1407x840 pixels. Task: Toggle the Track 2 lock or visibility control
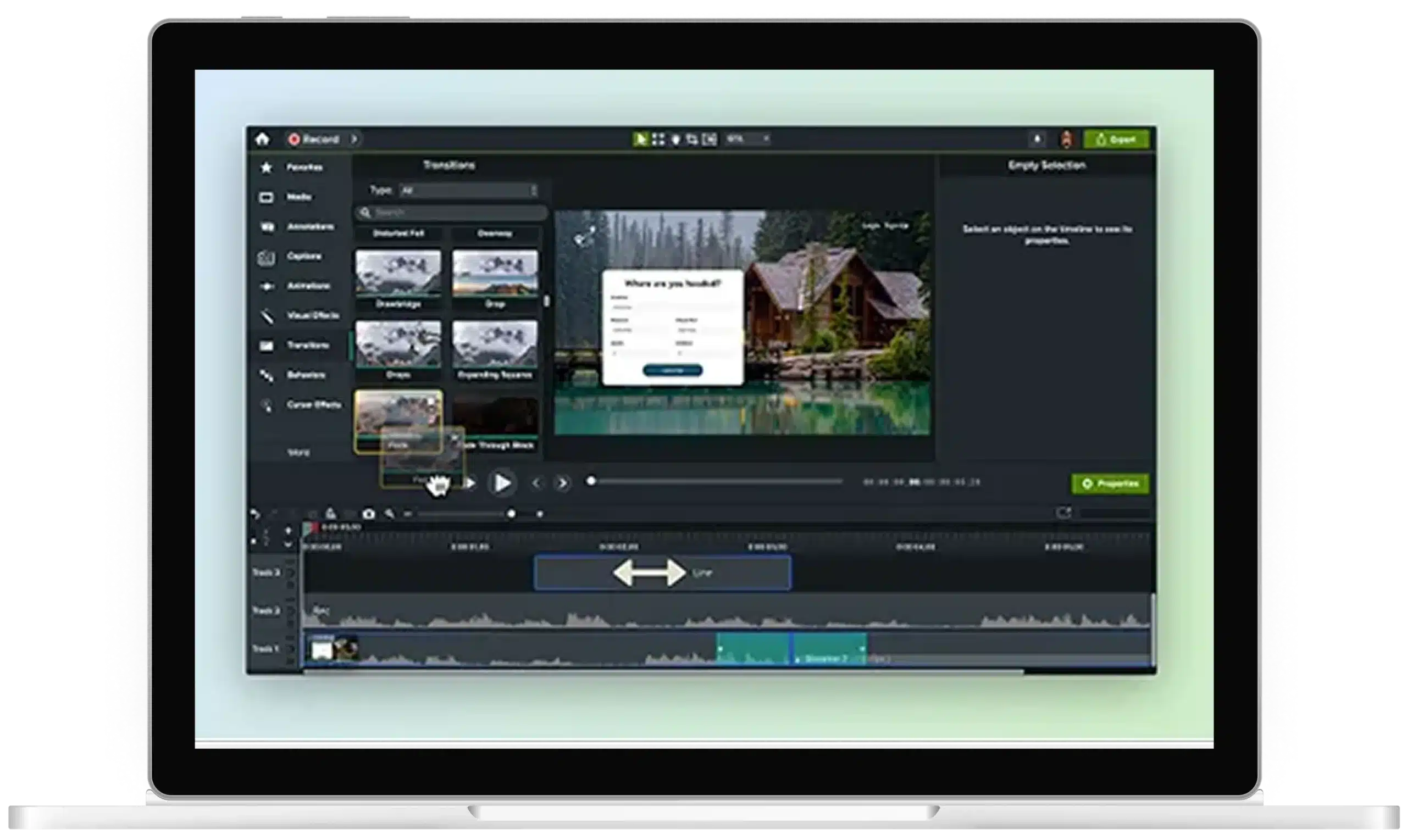click(x=291, y=611)
